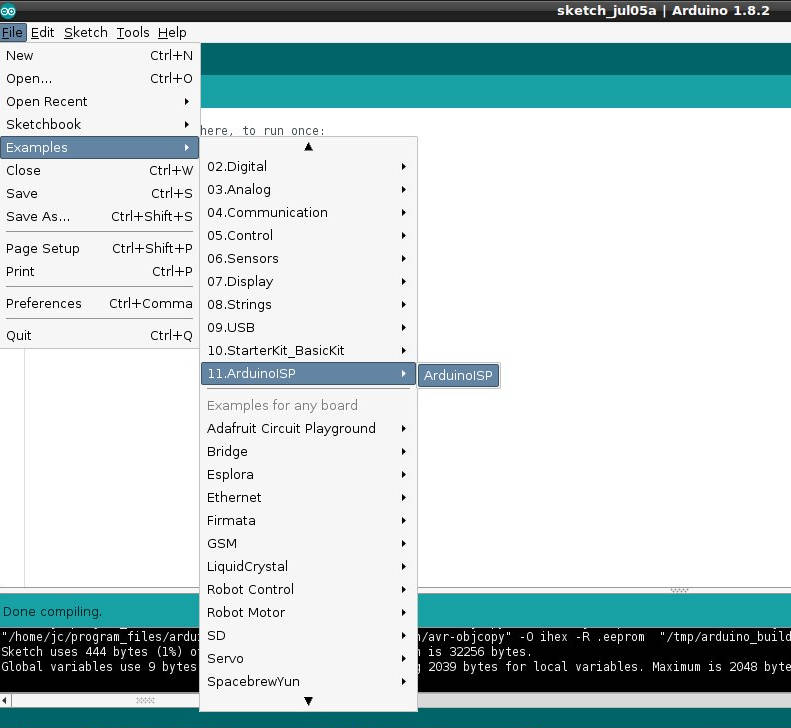Viewport: 791px width, 728px height.
Task: Click the console scrollbar left arrow
Action: 5,700
